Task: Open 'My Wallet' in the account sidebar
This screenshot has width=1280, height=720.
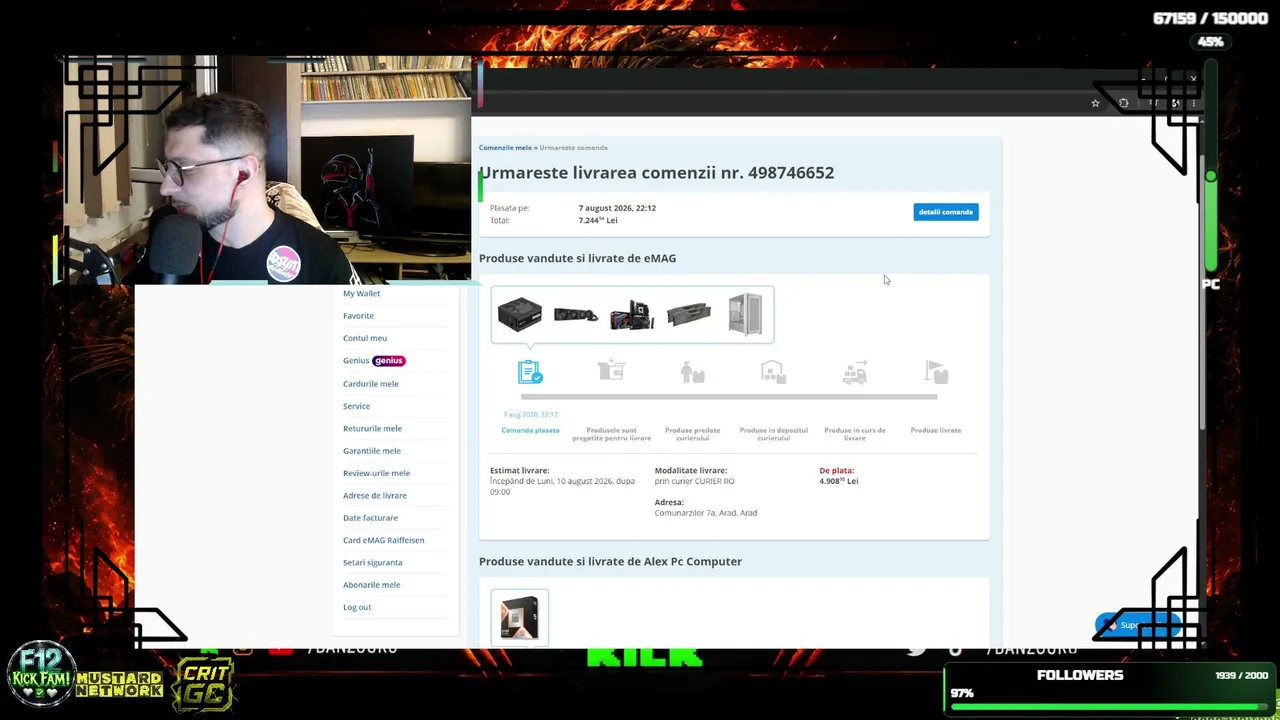Action: tap(362, 293)
